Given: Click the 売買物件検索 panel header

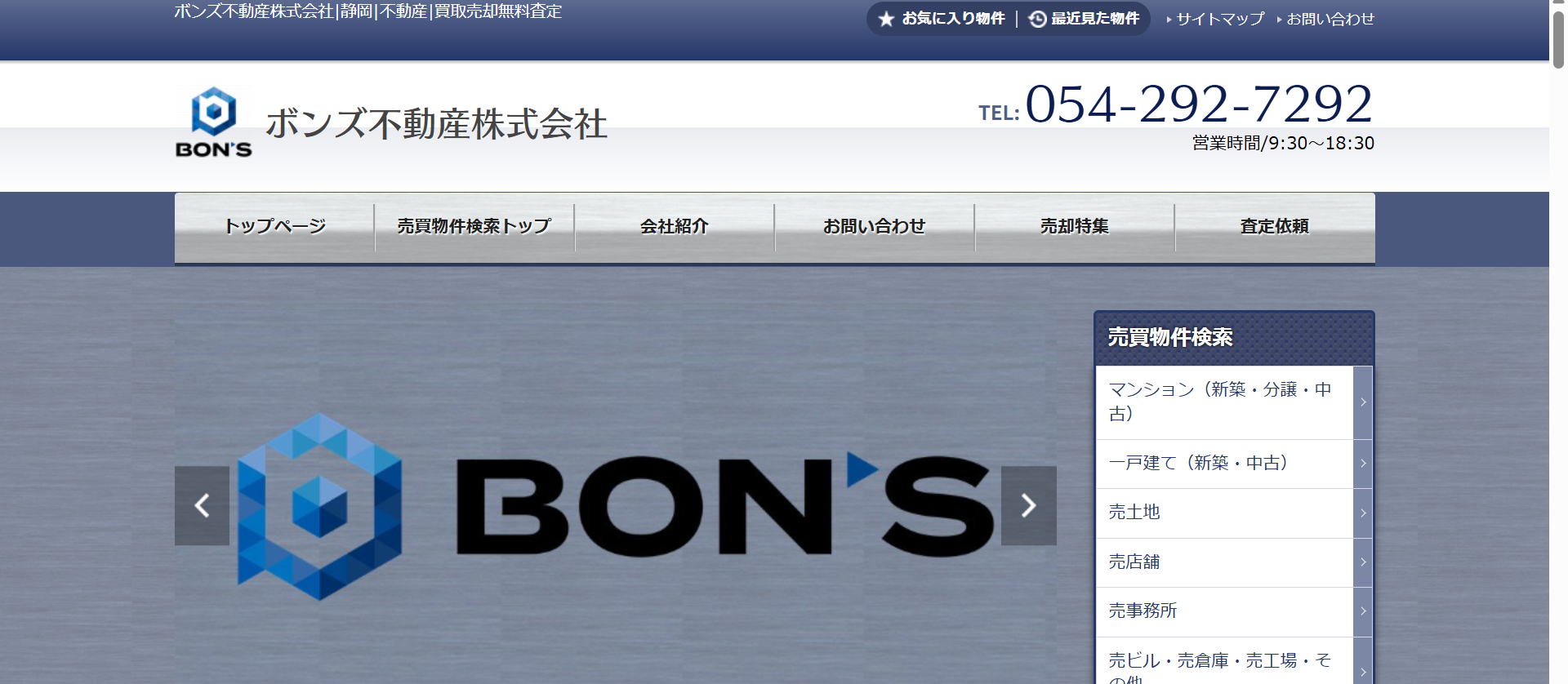Looking at the screenshot, I should point(1234,338).
